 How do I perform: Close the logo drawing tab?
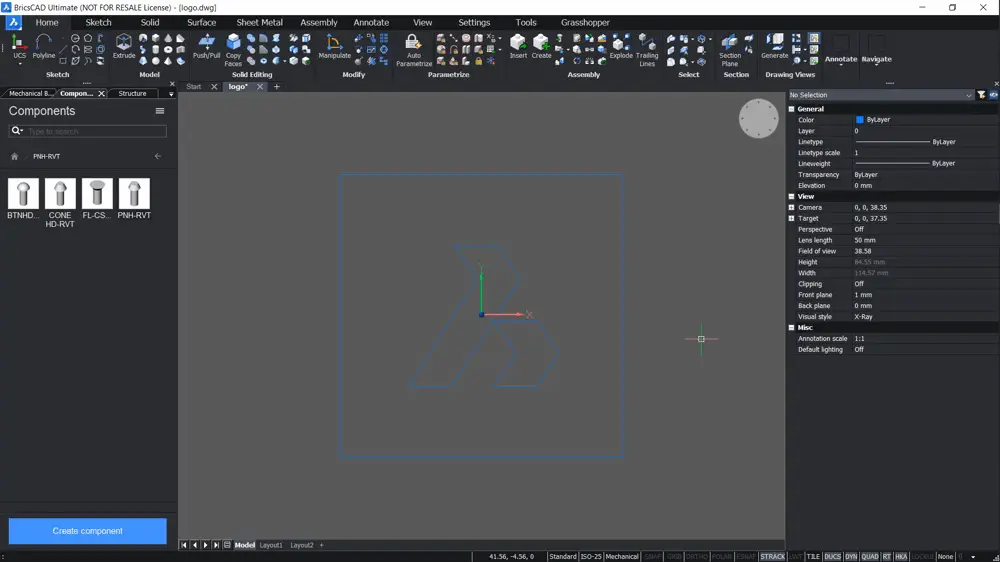[260, 87]
